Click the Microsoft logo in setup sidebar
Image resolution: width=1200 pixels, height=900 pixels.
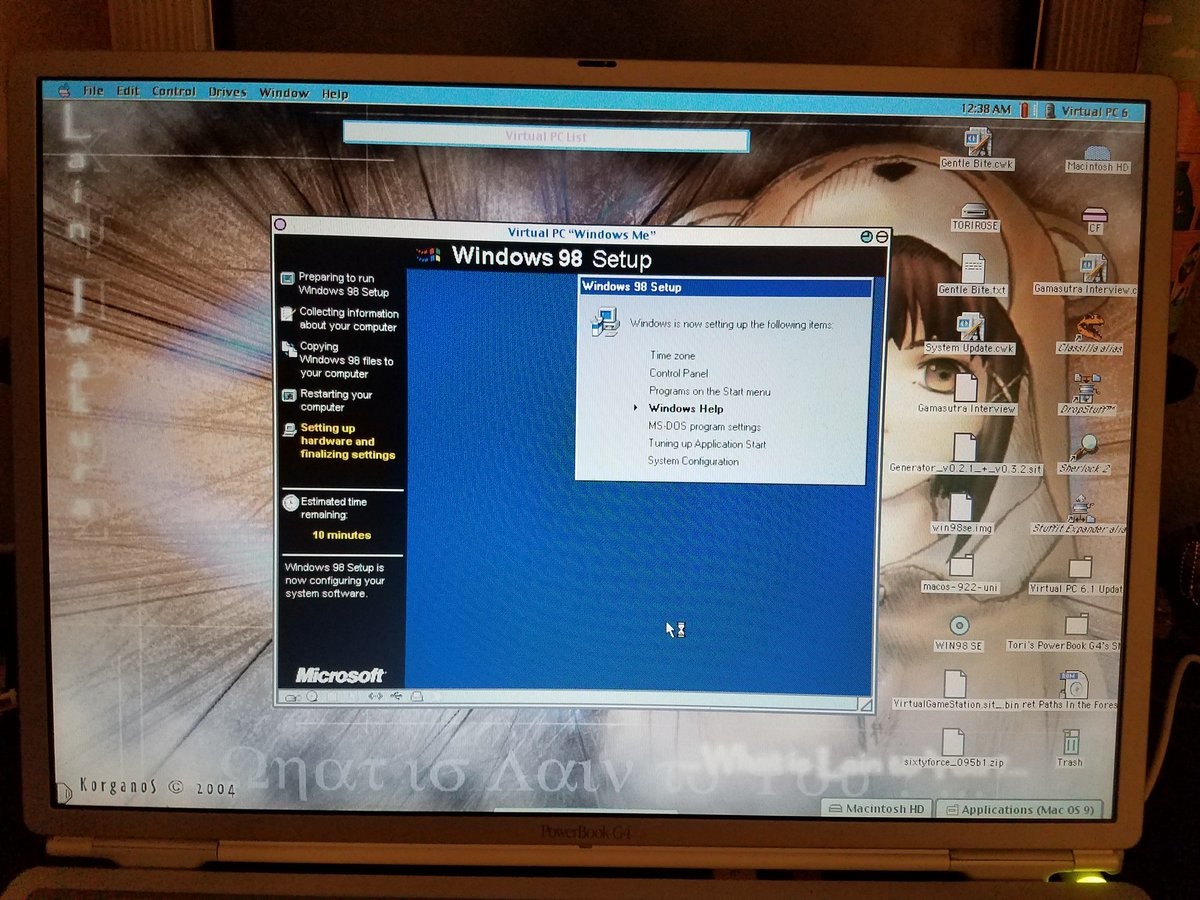pyautogui.click(x=340, y=675)
